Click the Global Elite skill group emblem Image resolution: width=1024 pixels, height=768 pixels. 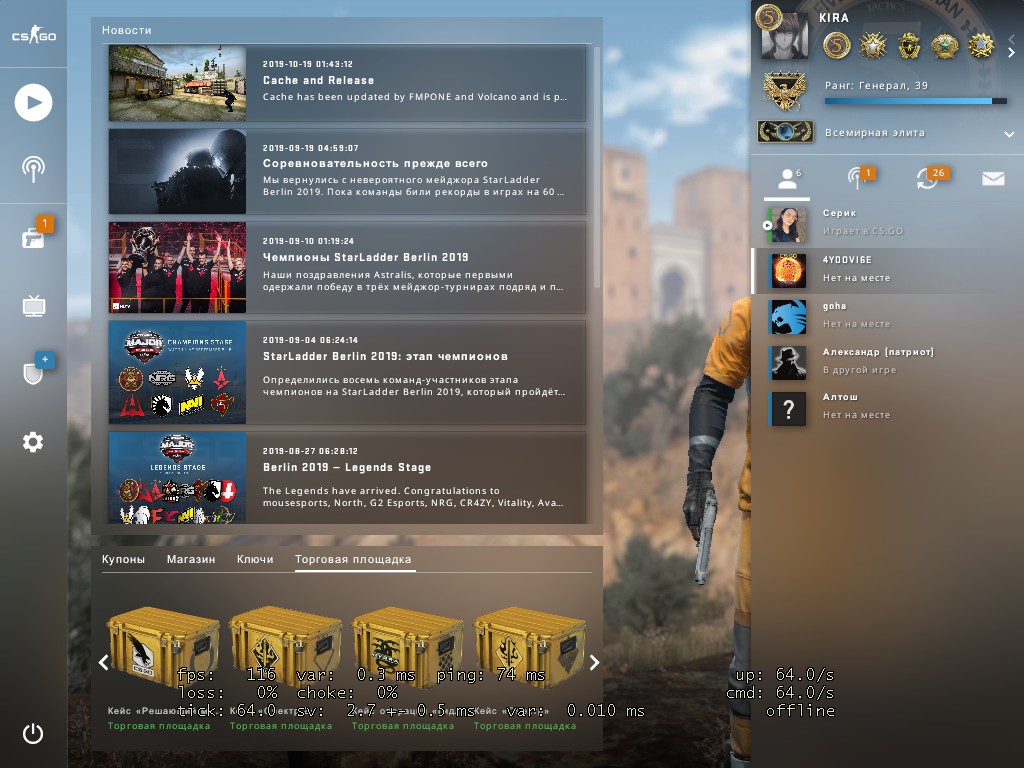(x=785, y=132)
